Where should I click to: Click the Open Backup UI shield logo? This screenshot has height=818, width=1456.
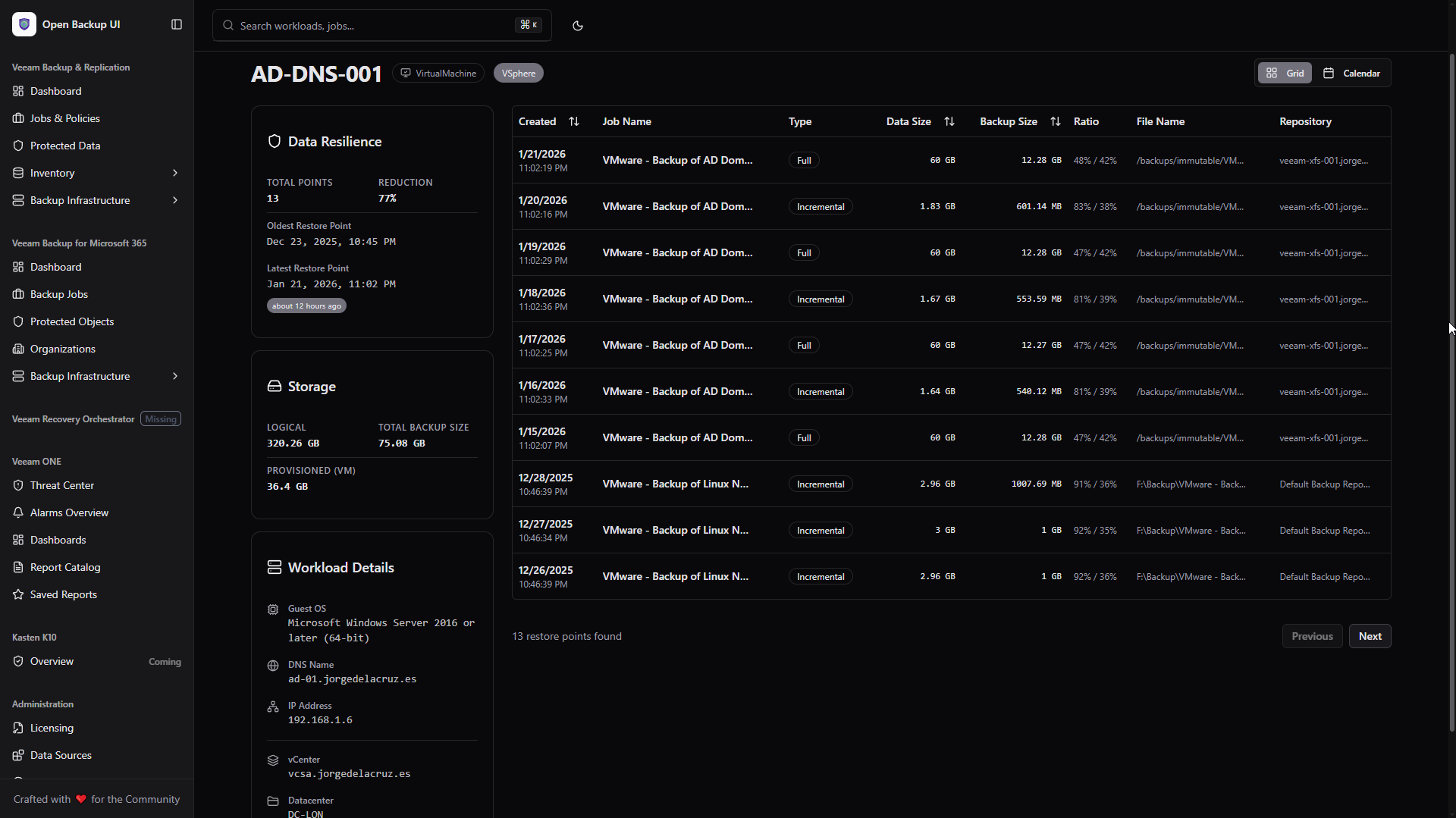[25, 24]
